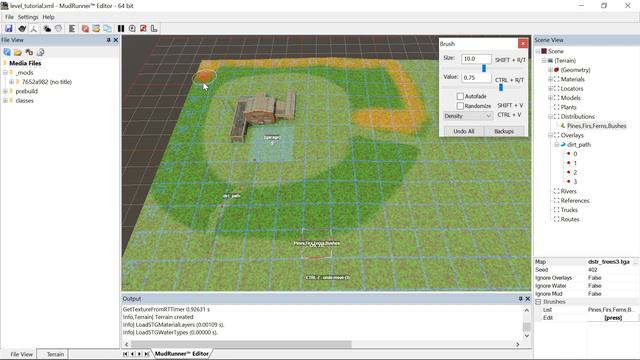Expand the Materials node

pos(550,79)
